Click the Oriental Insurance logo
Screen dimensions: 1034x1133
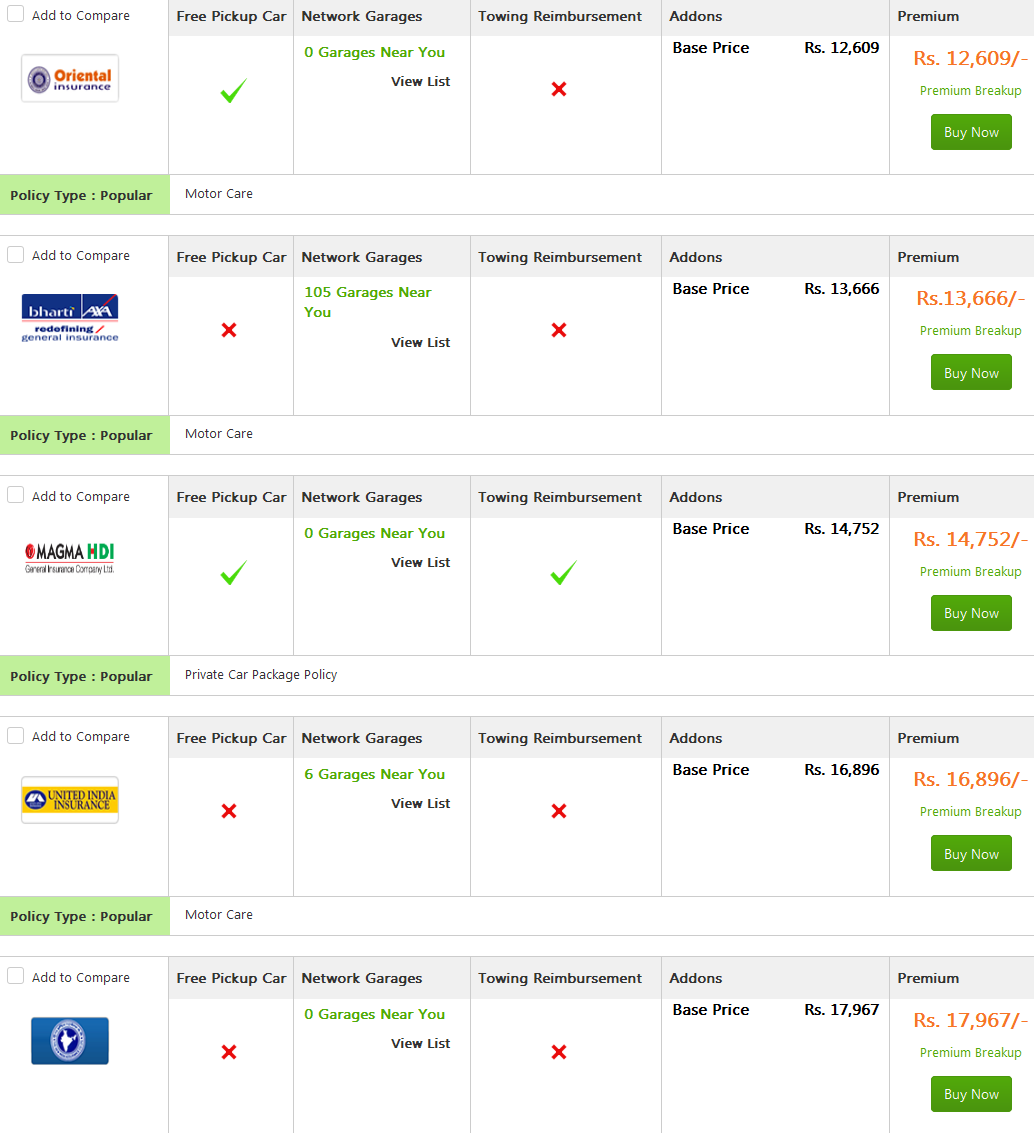tap(70, 78)
